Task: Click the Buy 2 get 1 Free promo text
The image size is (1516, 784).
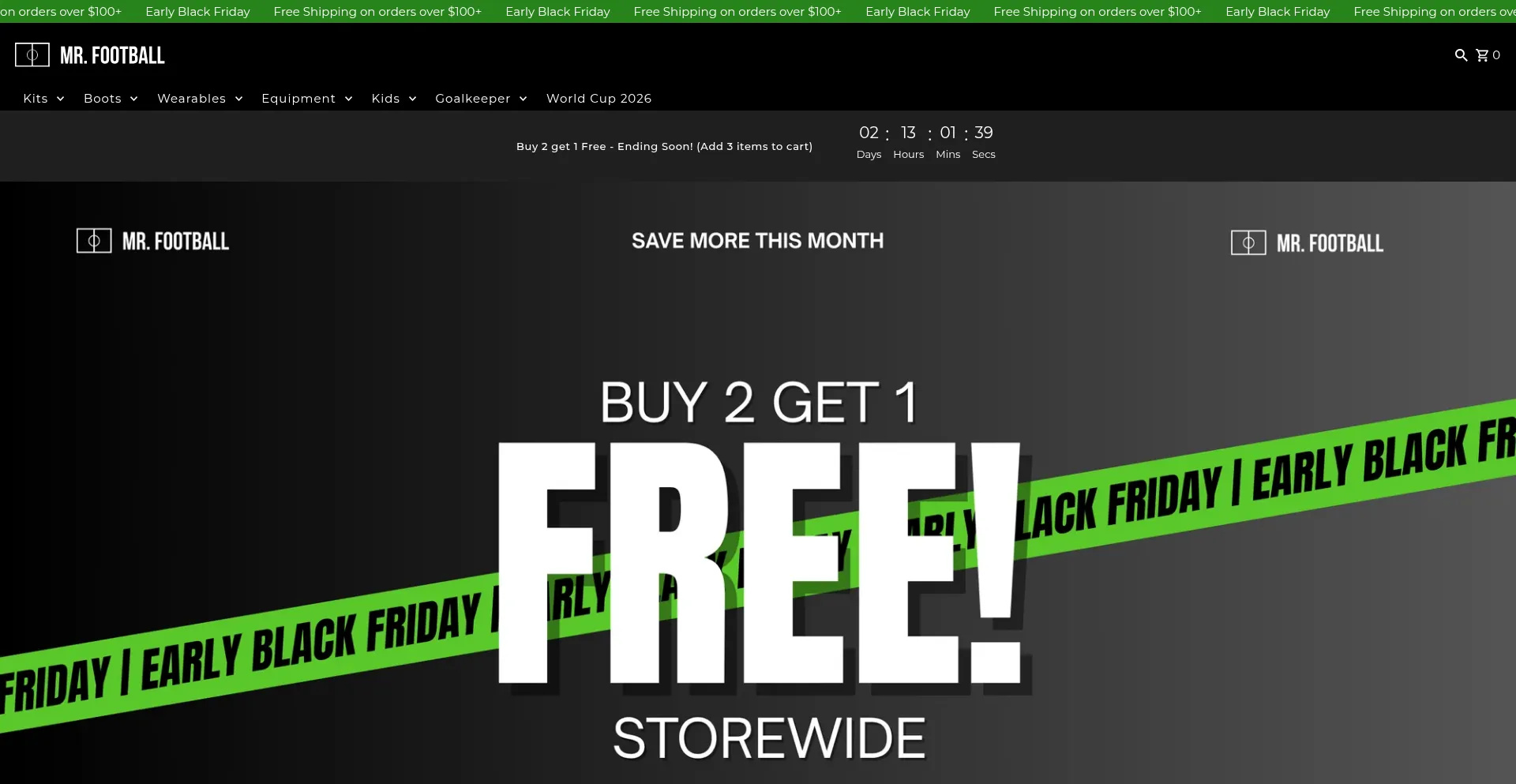Action: (x=664, y=146)
